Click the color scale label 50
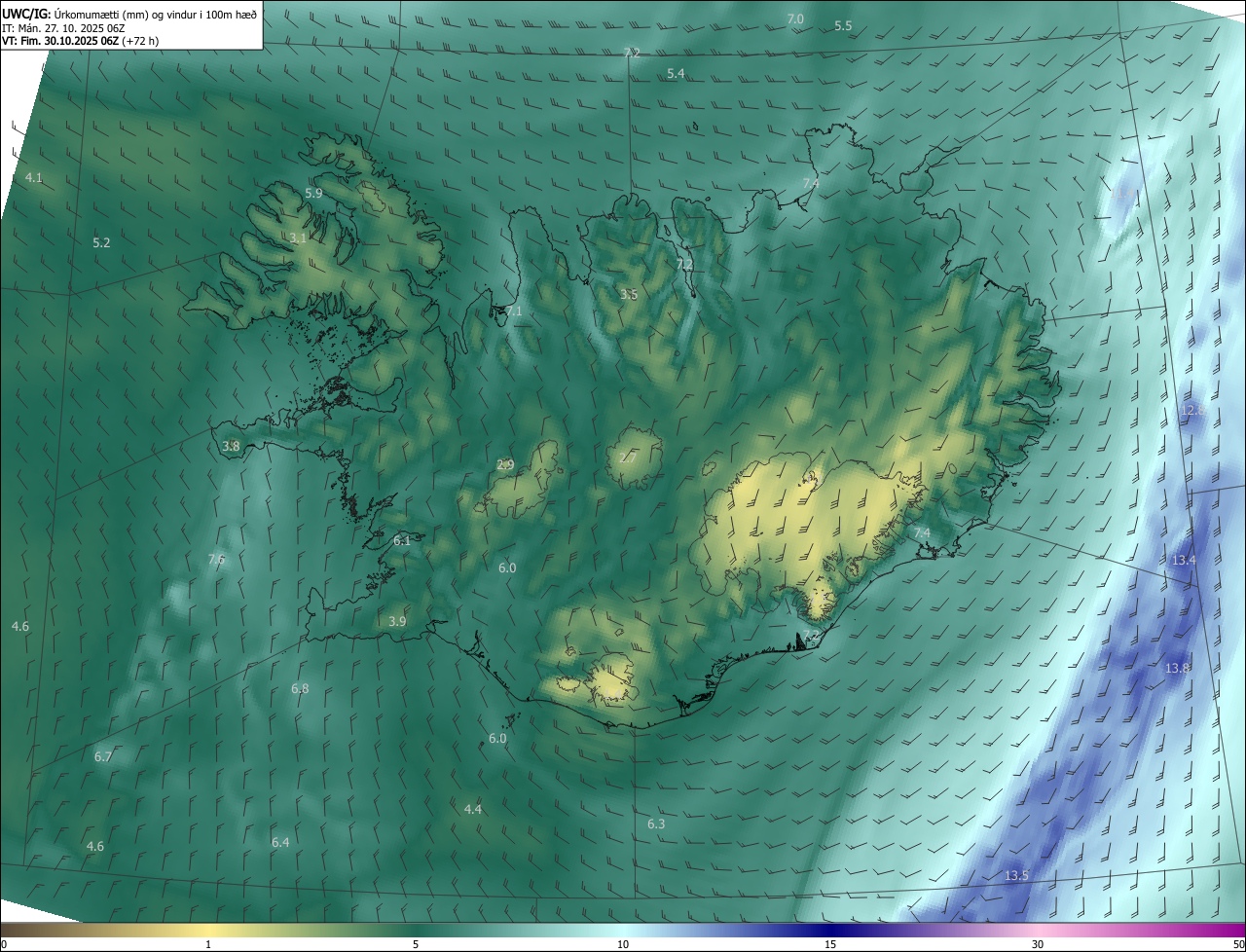Image resolution: width=1246 pixels, height=952 pixels. tap(1238, 944)
